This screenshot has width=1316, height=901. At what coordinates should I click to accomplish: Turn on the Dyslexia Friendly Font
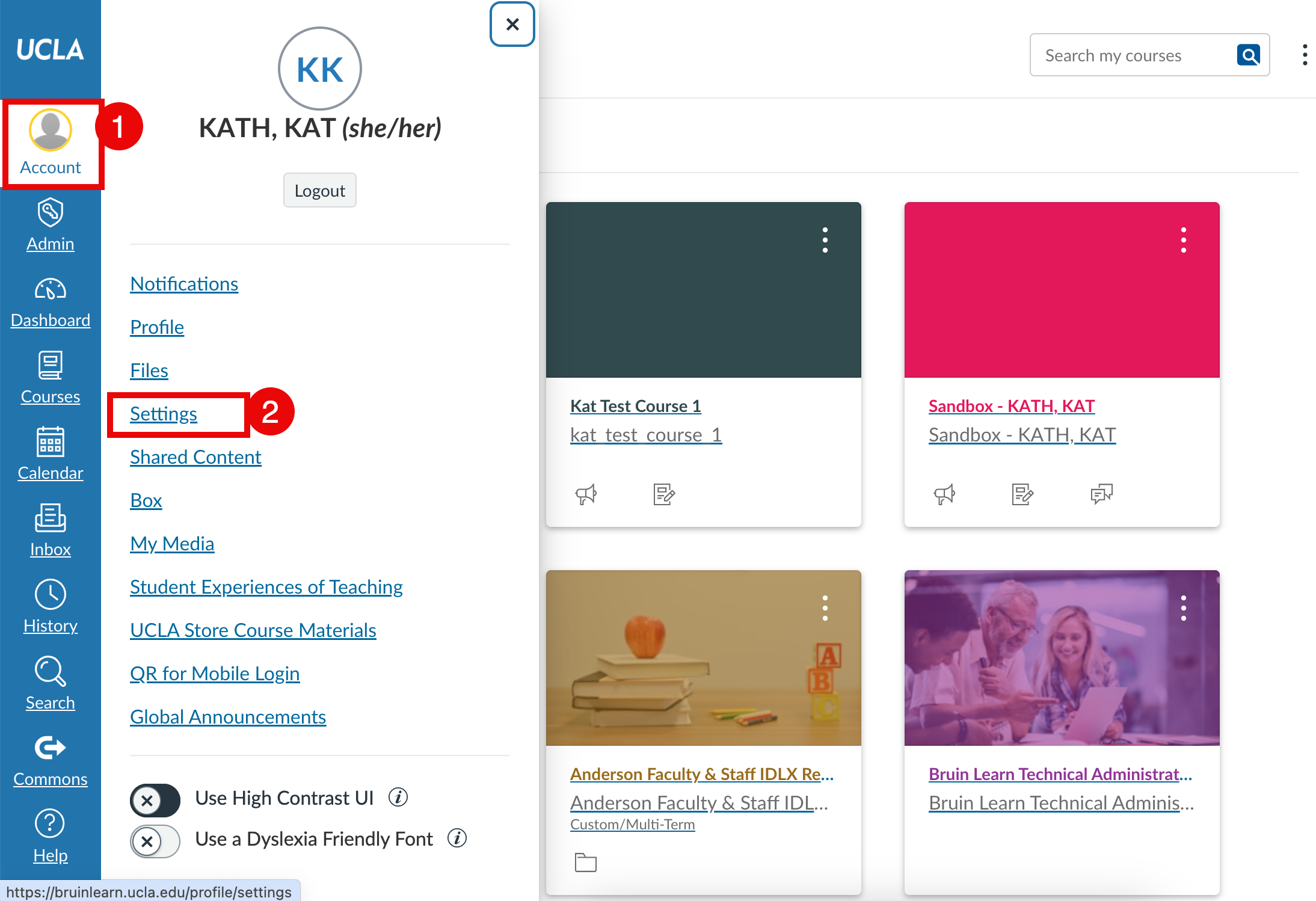pyautogui.click(x=155, y=841)
